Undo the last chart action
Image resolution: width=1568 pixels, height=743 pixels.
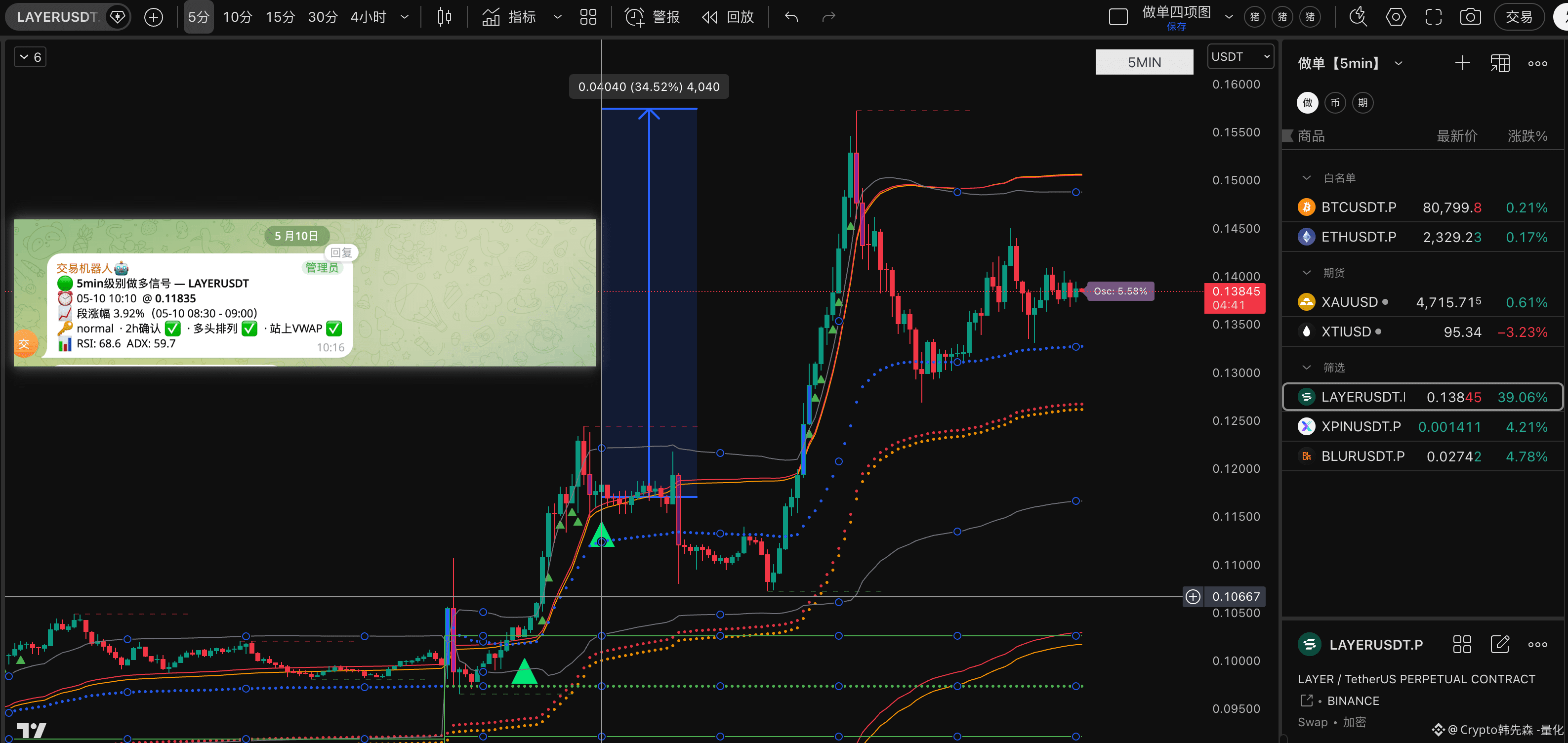pyautogui.click(x=791, y=17)
